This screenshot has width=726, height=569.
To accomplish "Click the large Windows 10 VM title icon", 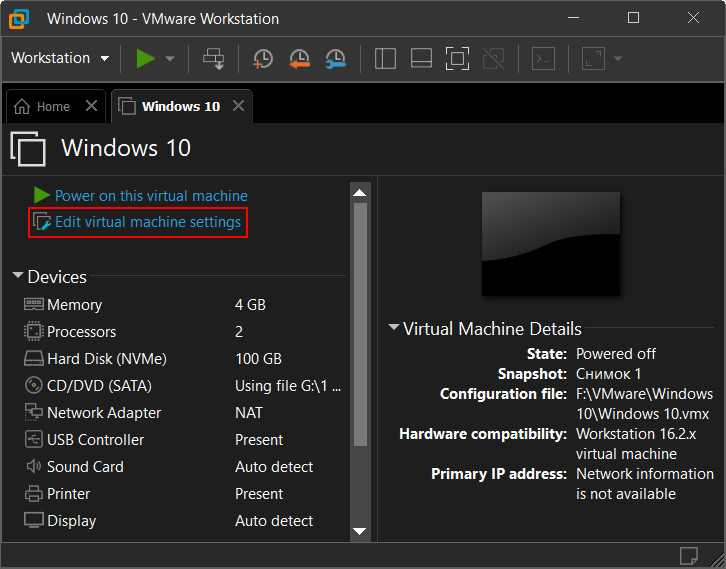I will click(28, 149).
